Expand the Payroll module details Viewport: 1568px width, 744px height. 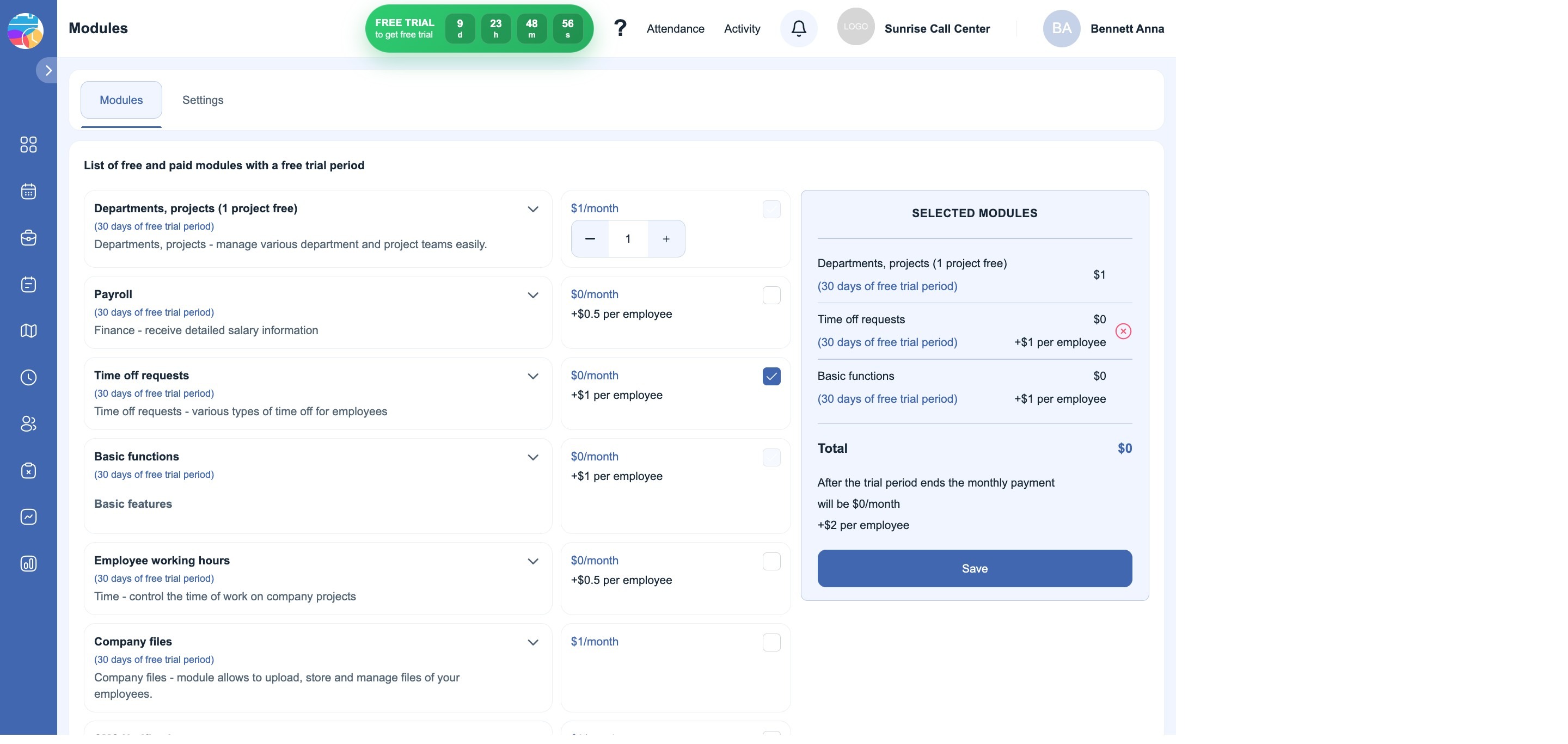click(533, 296)
